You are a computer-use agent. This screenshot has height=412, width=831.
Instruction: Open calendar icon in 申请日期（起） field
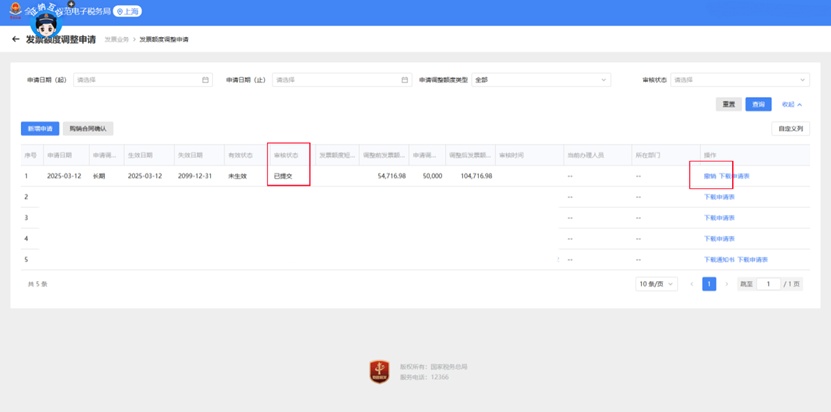[205, 79]
